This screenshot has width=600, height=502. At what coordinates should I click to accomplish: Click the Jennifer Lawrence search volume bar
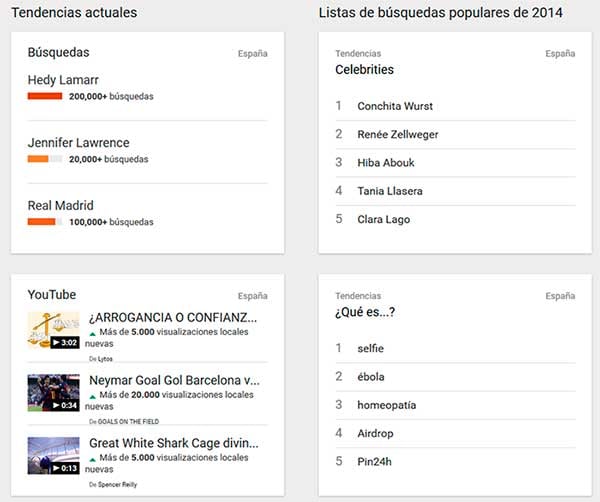[x=45, y=159]
